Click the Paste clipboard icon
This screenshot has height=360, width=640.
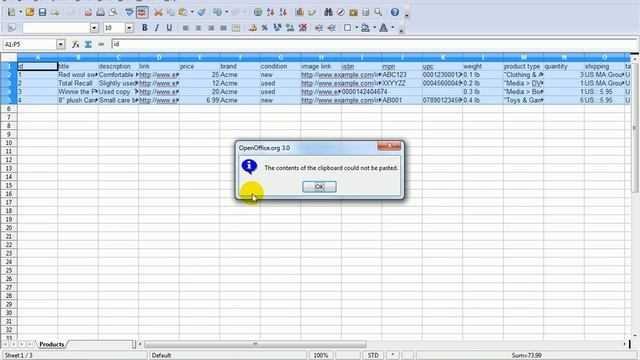click(183, 12)
